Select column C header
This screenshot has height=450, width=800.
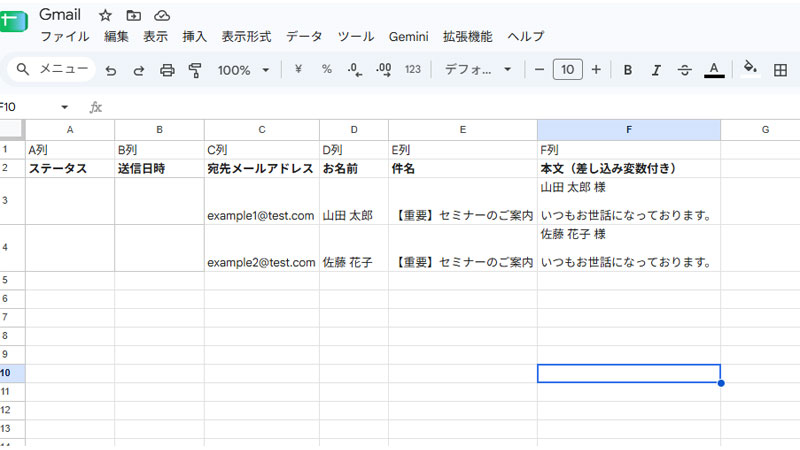coord(262,130)
